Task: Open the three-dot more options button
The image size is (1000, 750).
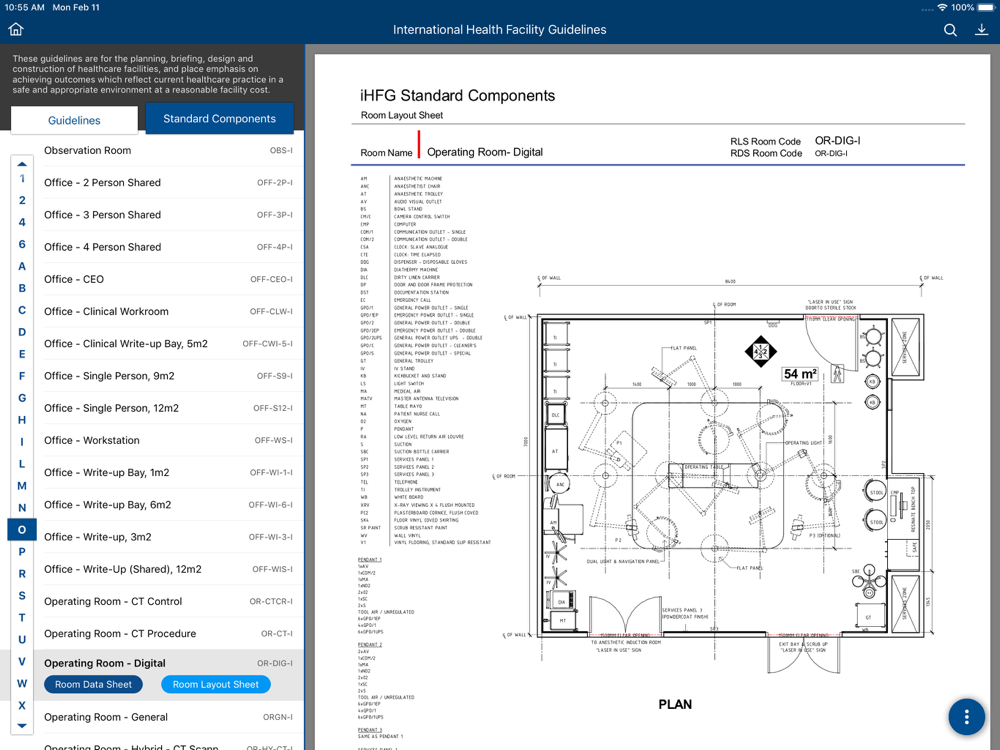Action: click(967, 717)
